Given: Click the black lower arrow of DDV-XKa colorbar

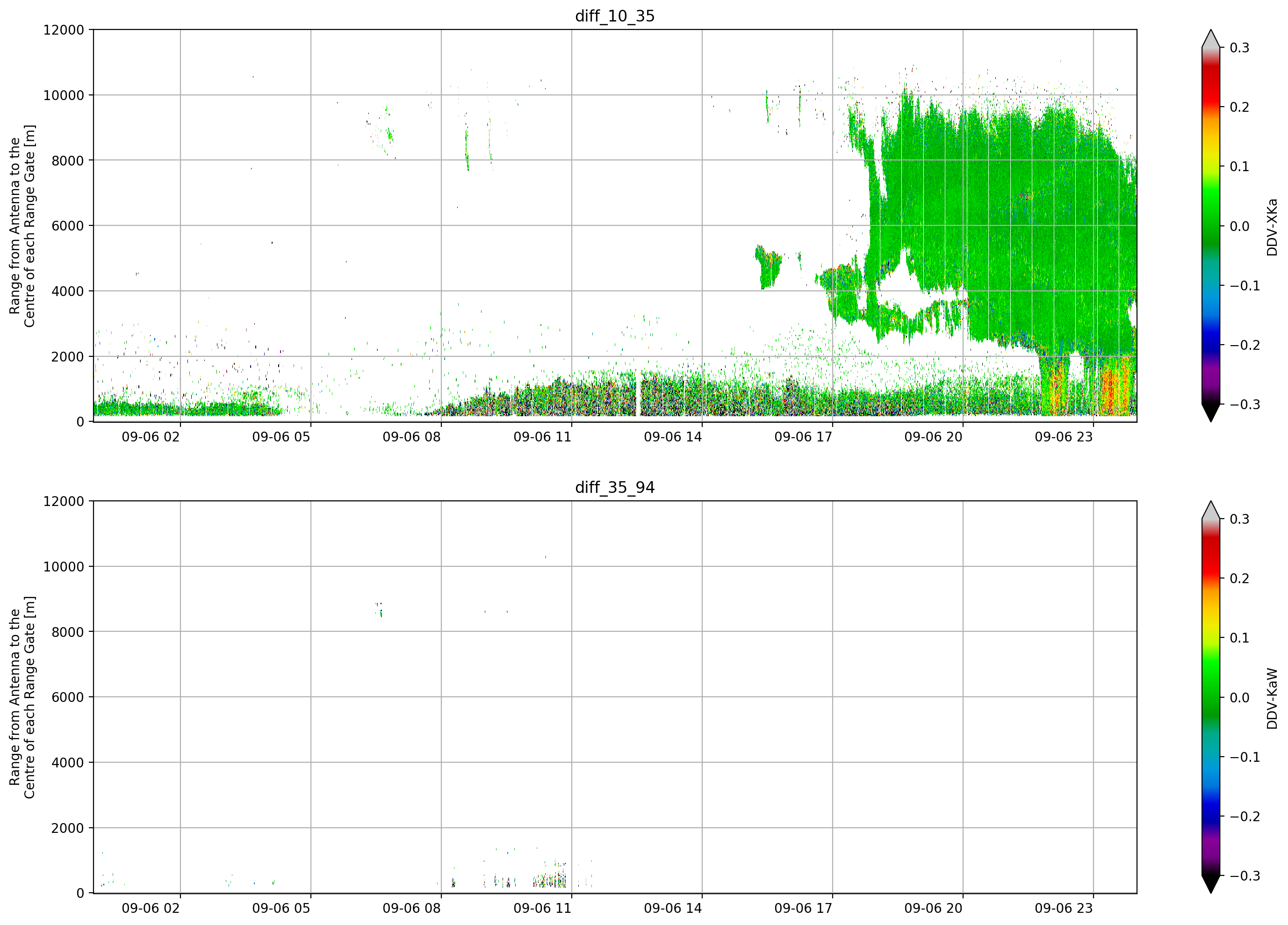Looking at the screenshot, I should [1211, 413].
